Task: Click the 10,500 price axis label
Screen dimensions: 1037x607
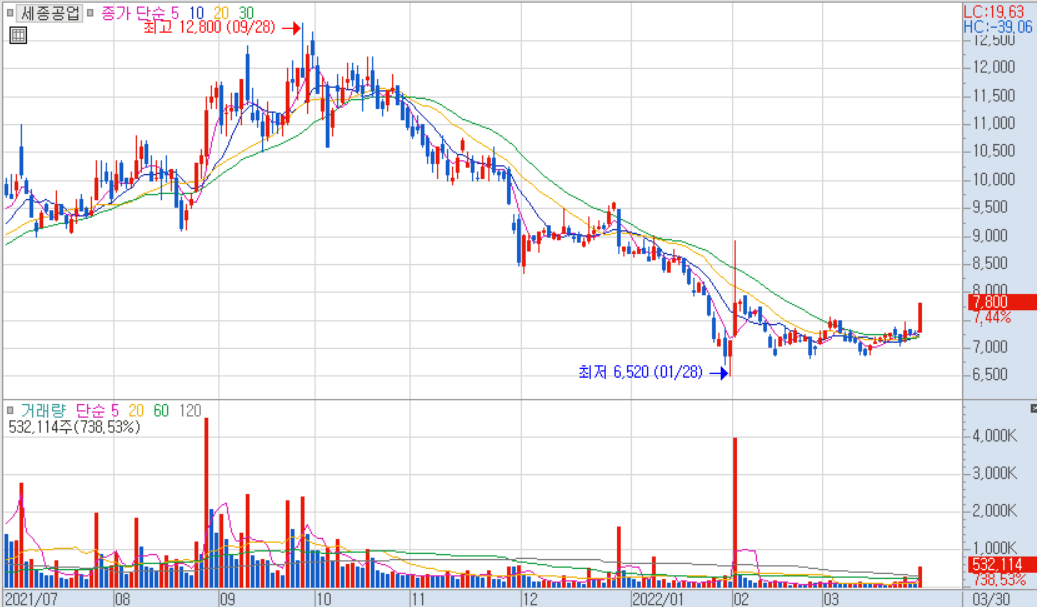Action: point(993,151)
